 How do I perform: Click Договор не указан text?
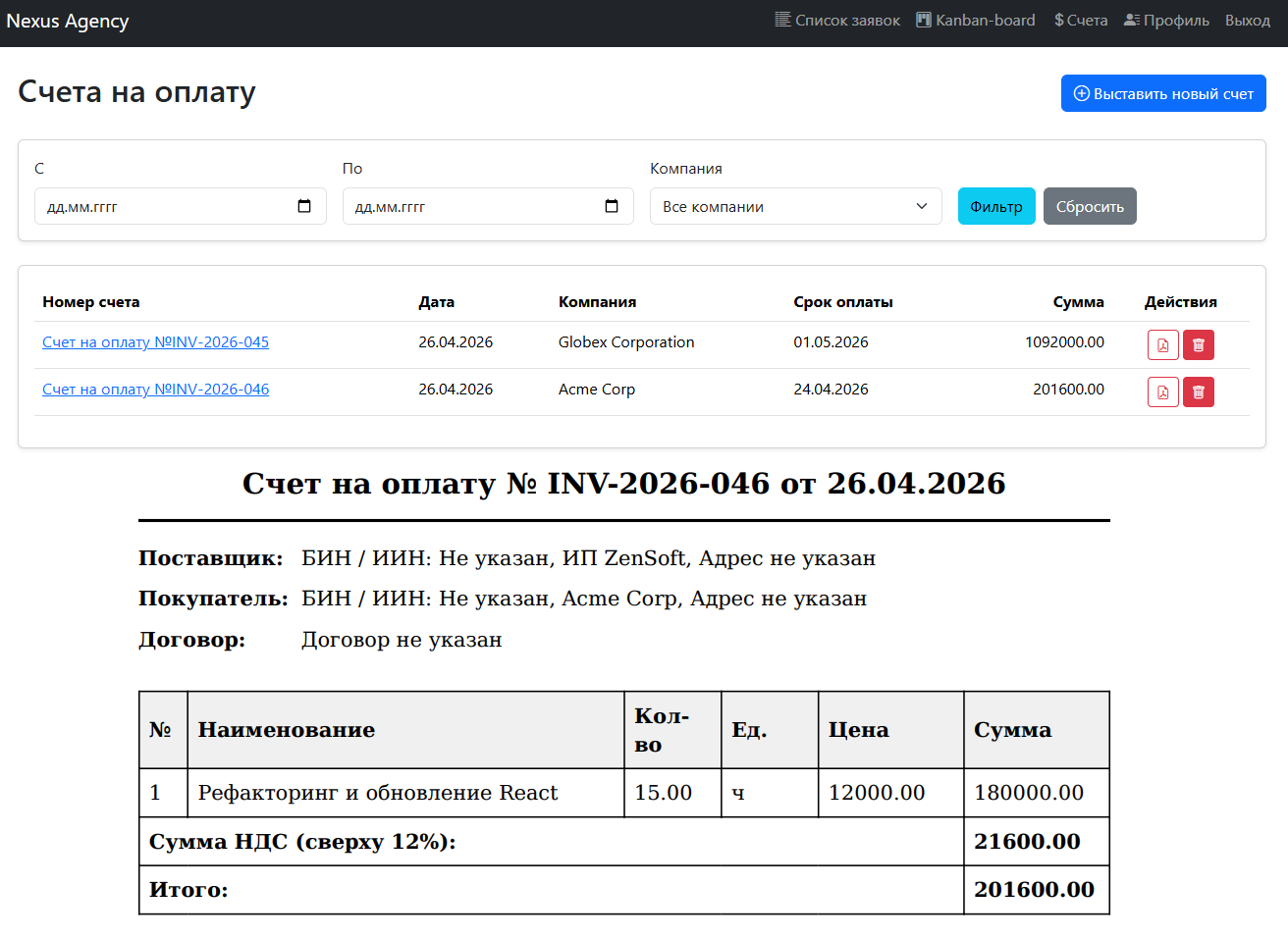pyautogui.click(x=402, y=640)
